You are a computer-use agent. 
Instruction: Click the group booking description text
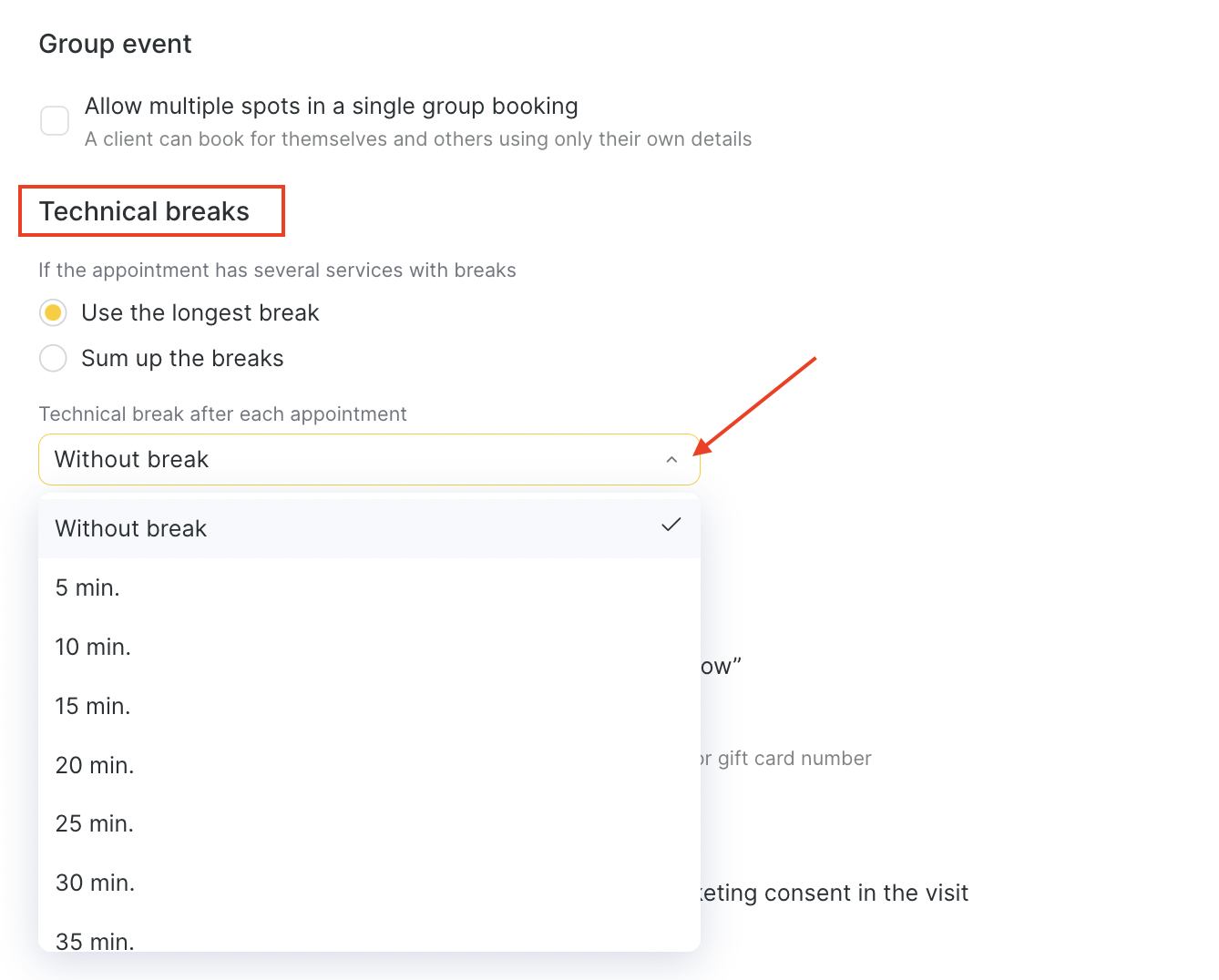(418, 139)
